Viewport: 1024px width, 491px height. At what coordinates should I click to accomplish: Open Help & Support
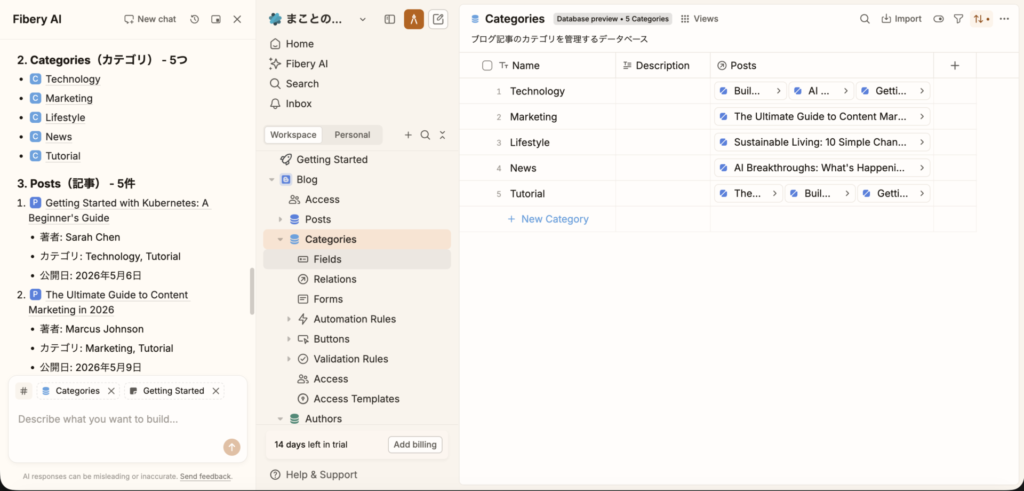(x=313, y=475)
